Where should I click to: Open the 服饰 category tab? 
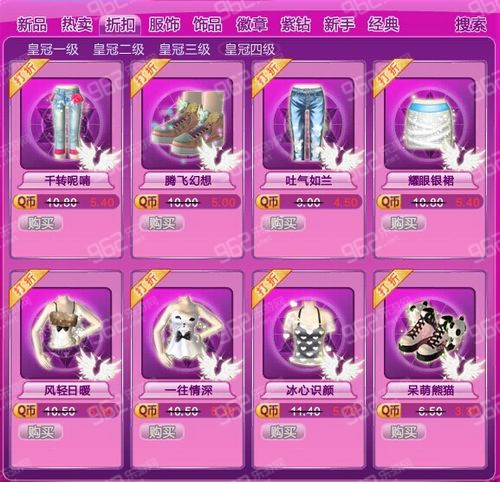coord(164,25)
